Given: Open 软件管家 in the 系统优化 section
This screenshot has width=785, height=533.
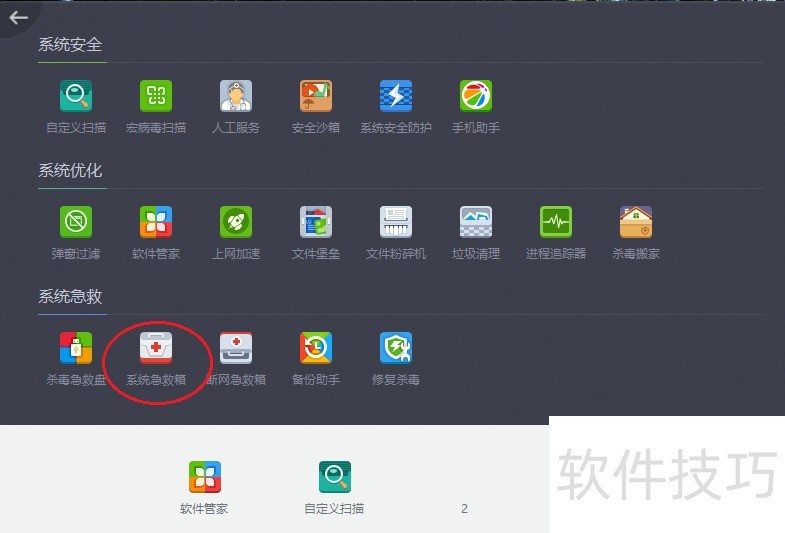Looking at the screenshot, I should point(156,222).
